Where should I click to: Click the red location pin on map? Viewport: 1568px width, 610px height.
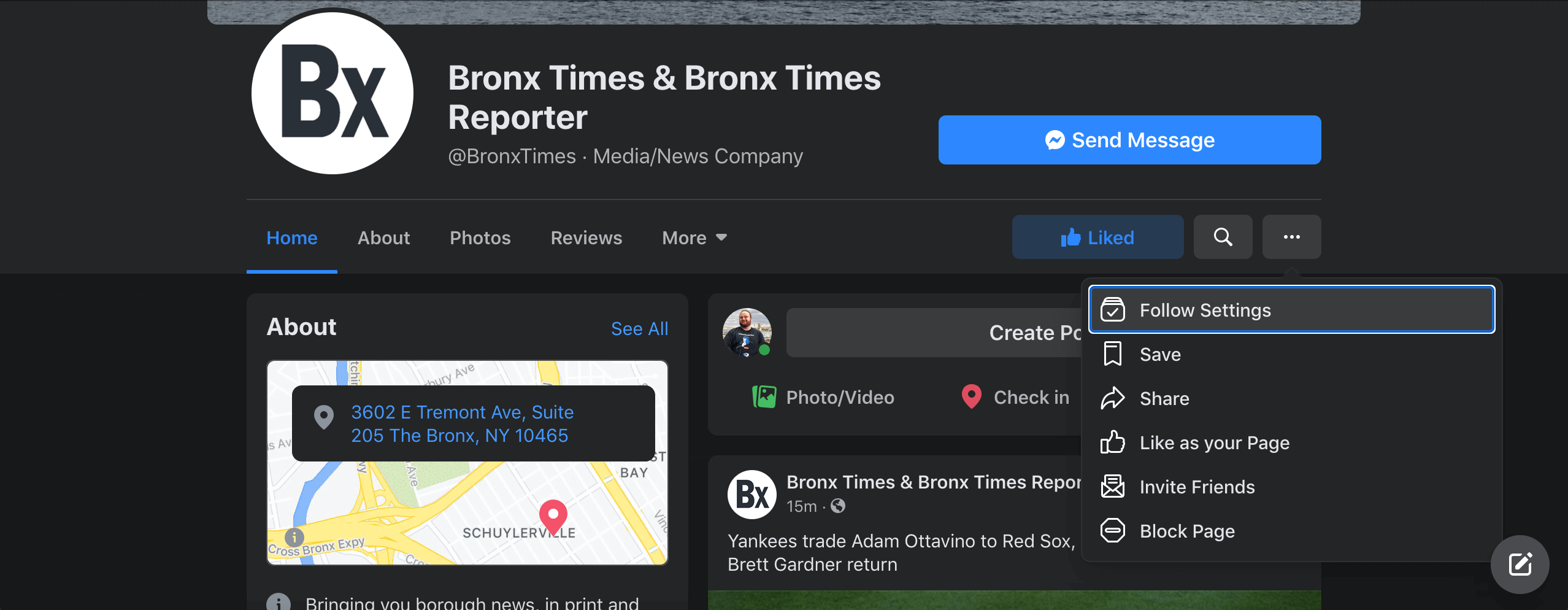click(x=553, y=515)
